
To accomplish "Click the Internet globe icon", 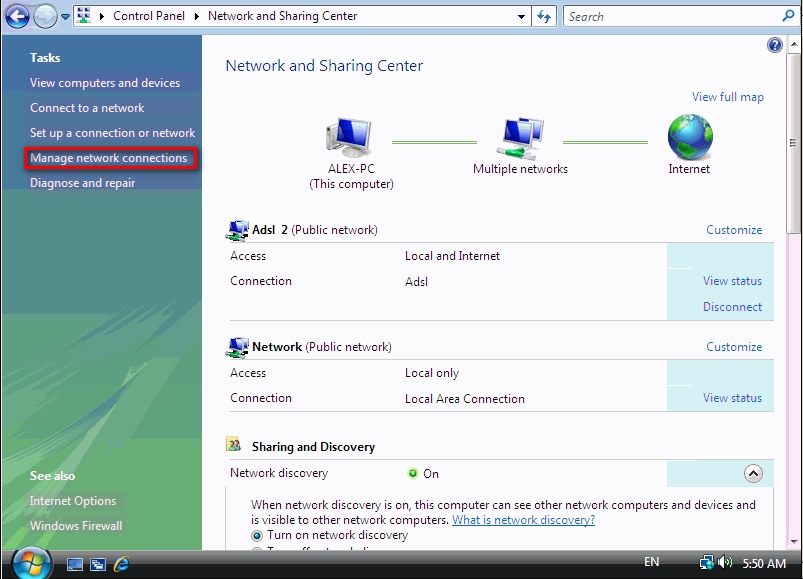I will click(x=689, y=137).
